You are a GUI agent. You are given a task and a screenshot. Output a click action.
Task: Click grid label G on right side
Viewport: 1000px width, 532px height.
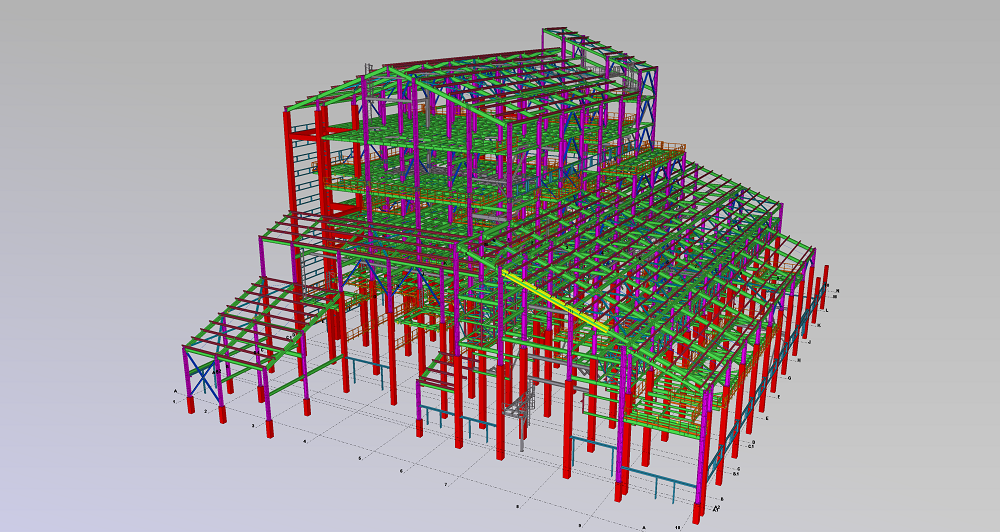(790, 378)
